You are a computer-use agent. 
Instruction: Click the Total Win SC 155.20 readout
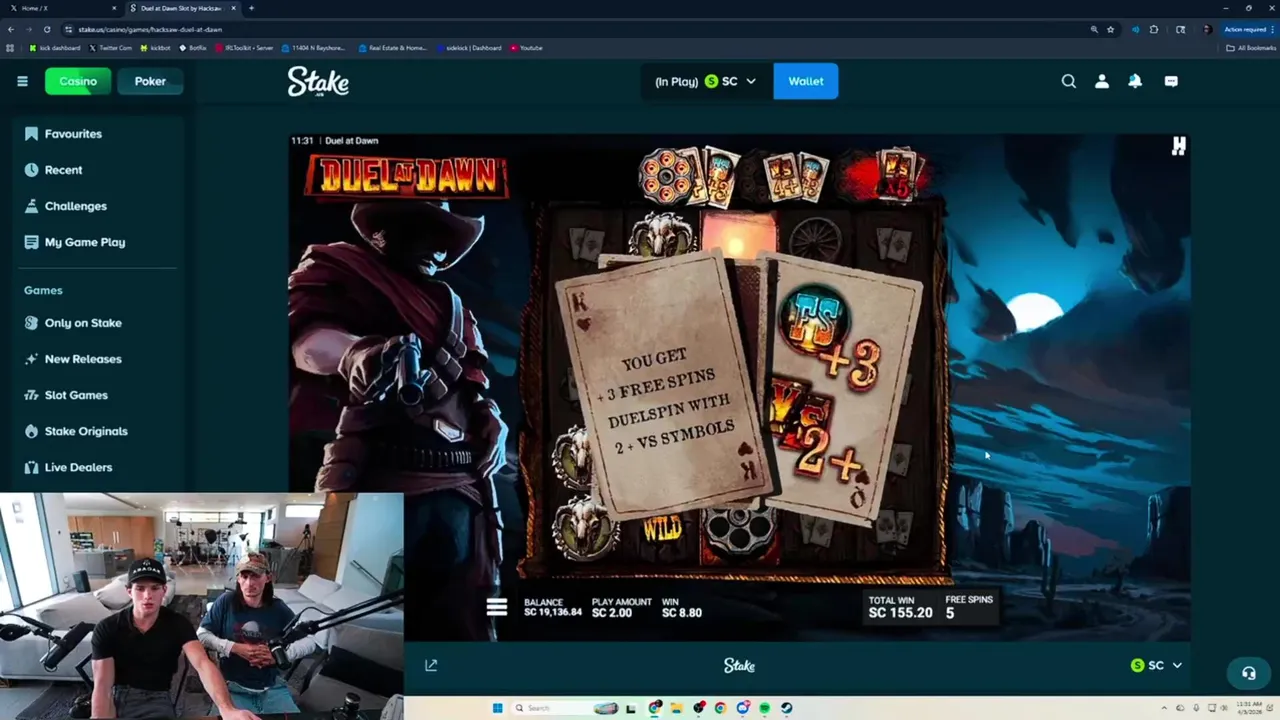[900, 607]
